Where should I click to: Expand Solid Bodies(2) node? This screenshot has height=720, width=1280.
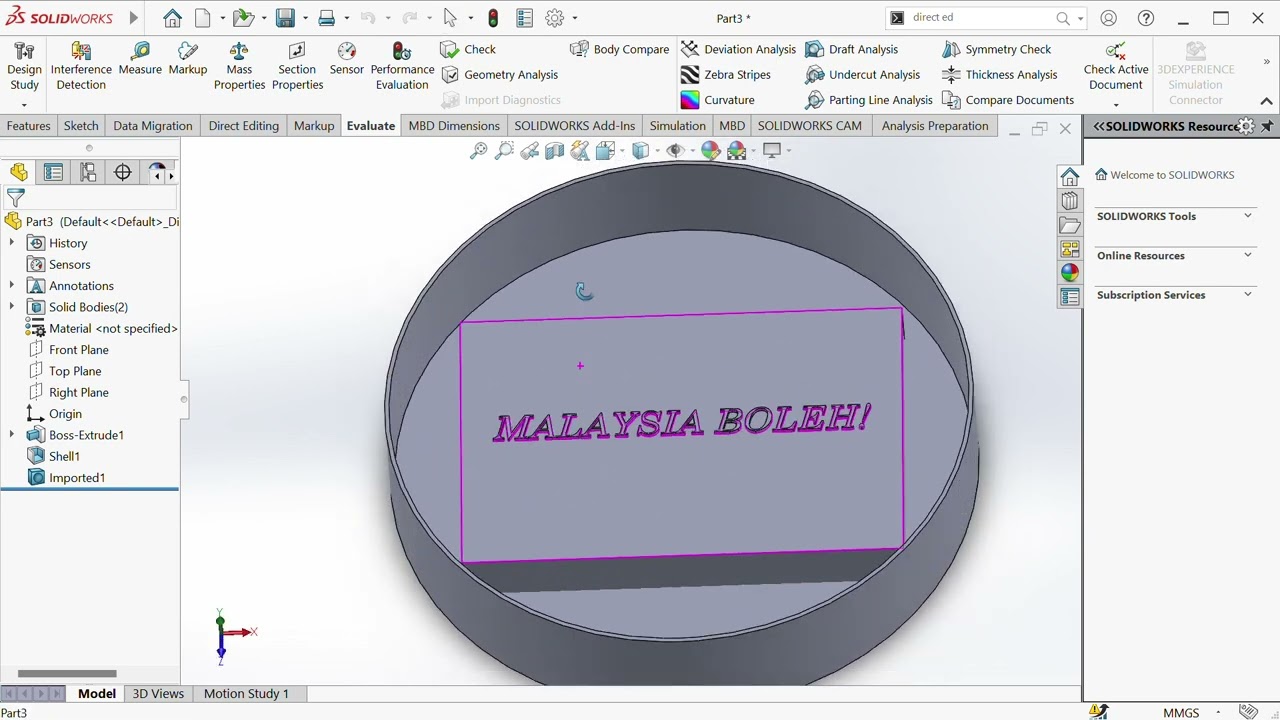(12, 307)
